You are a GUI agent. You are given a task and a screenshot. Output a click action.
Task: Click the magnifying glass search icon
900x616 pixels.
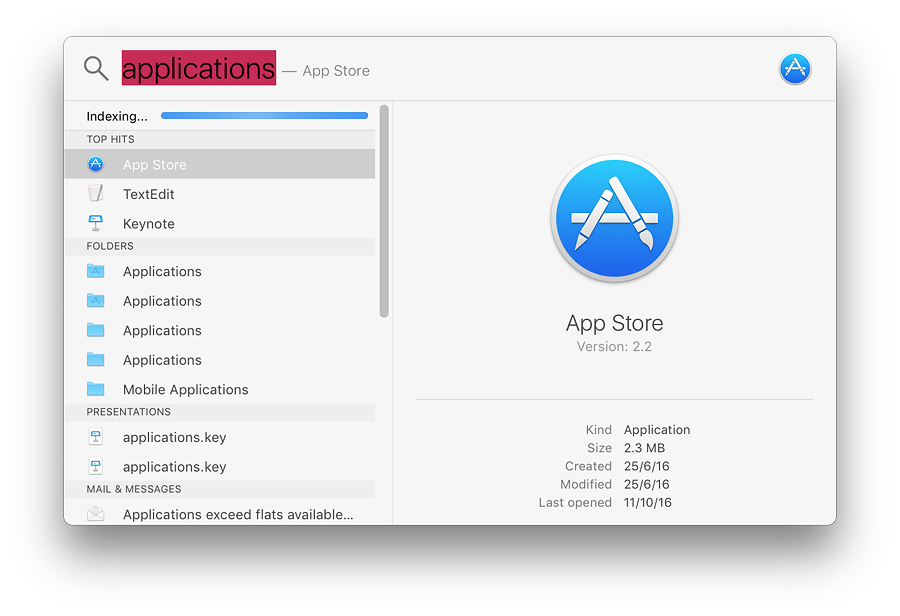coord(96,68)
